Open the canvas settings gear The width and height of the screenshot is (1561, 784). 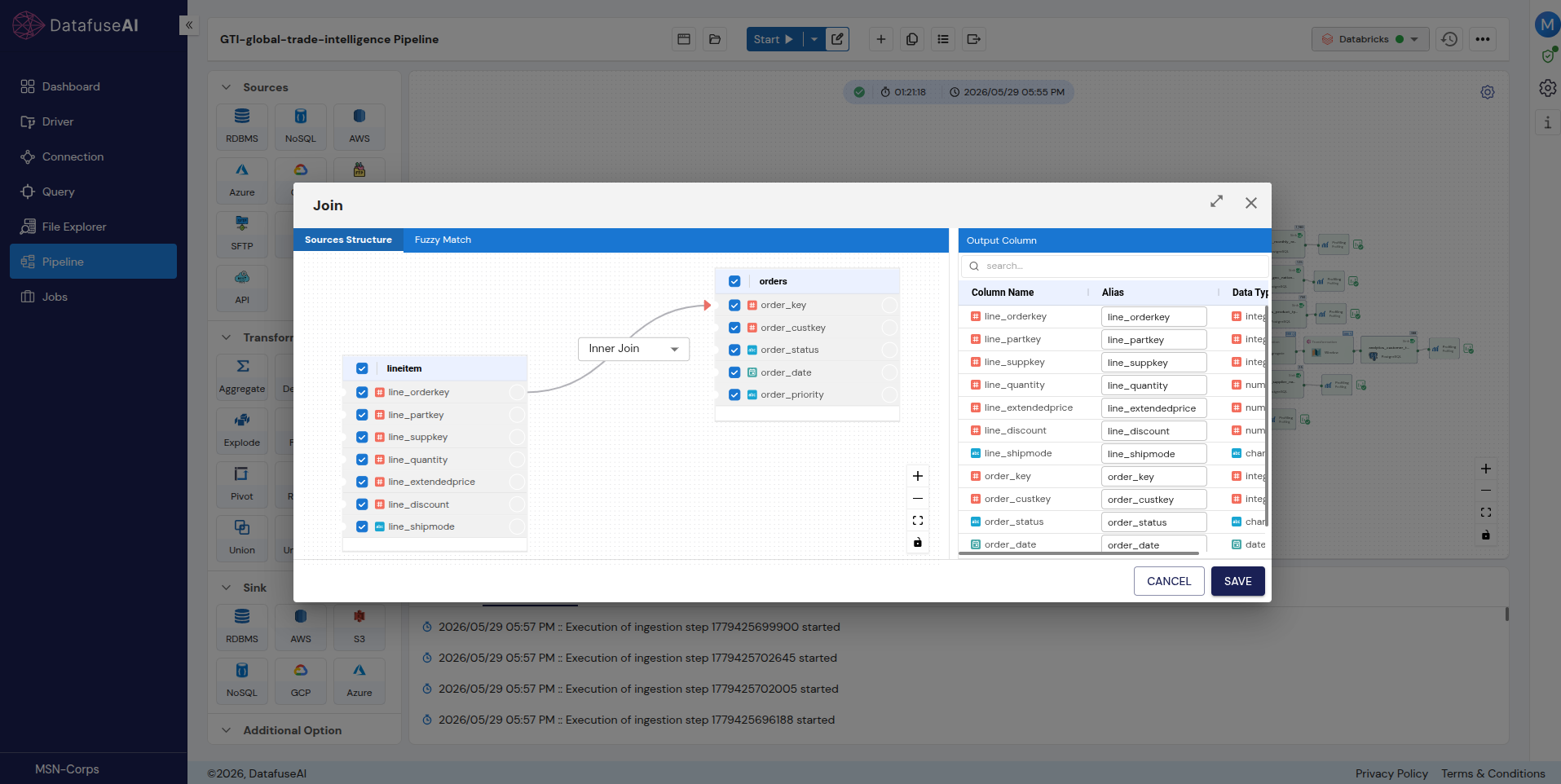click(x=1488, y=92)
